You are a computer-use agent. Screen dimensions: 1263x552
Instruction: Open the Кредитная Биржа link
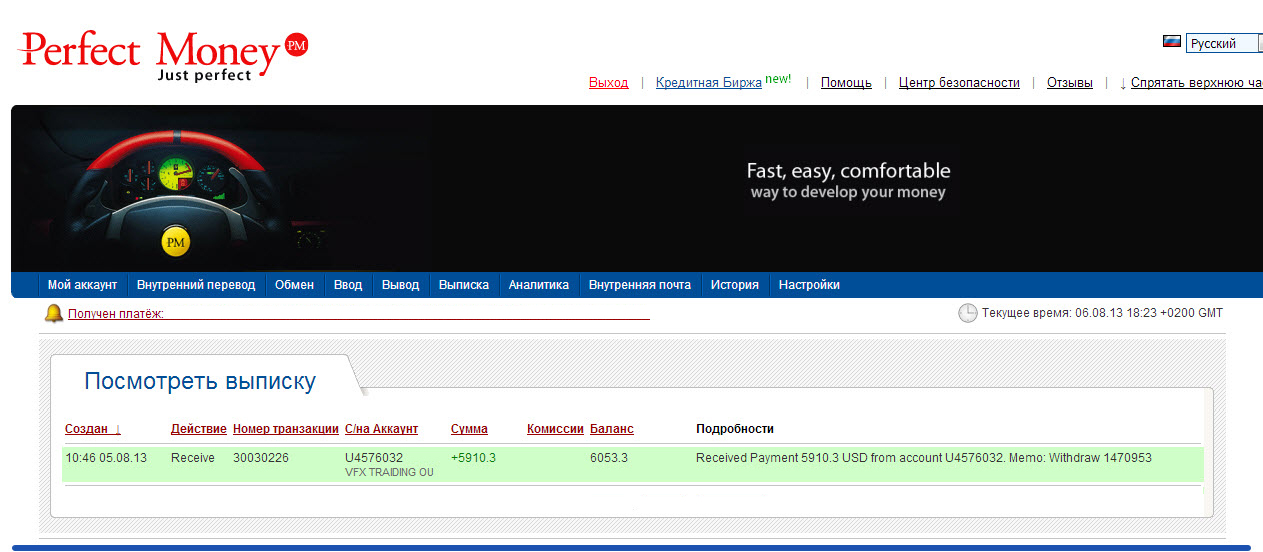[x=709, y=83]
